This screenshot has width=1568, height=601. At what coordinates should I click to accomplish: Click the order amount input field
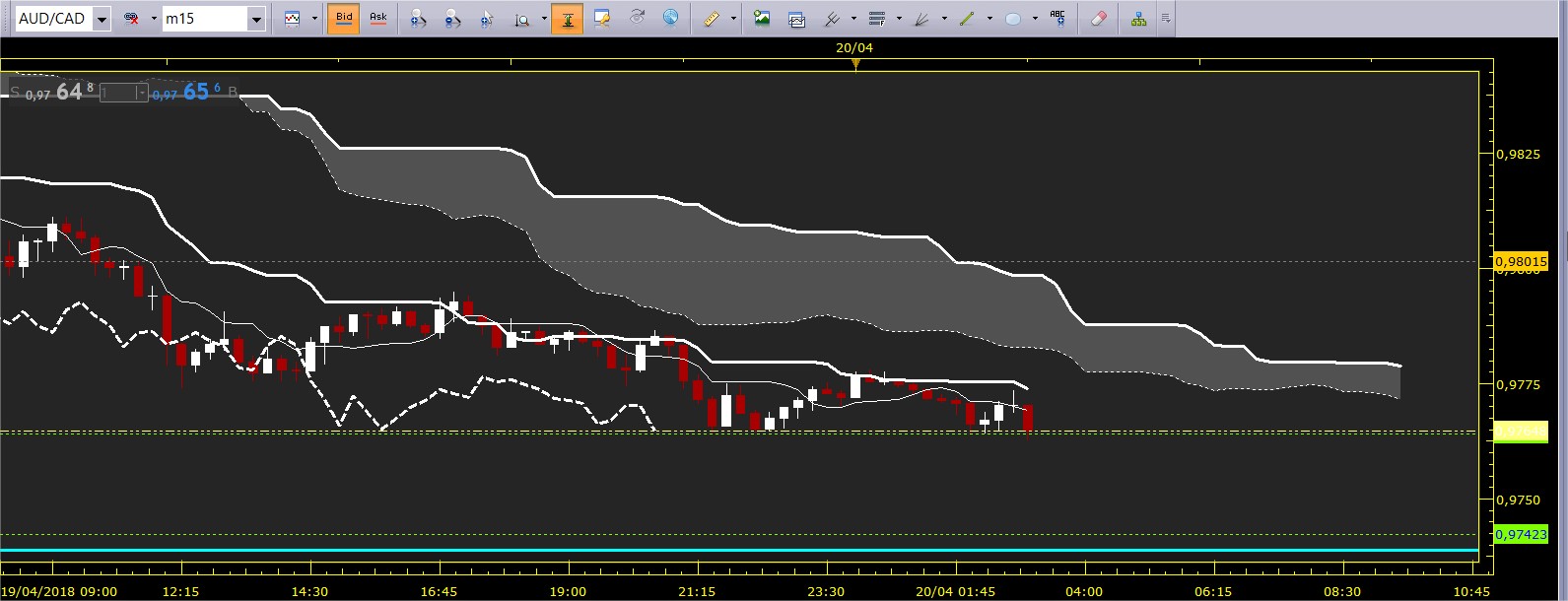pos(116,93)
